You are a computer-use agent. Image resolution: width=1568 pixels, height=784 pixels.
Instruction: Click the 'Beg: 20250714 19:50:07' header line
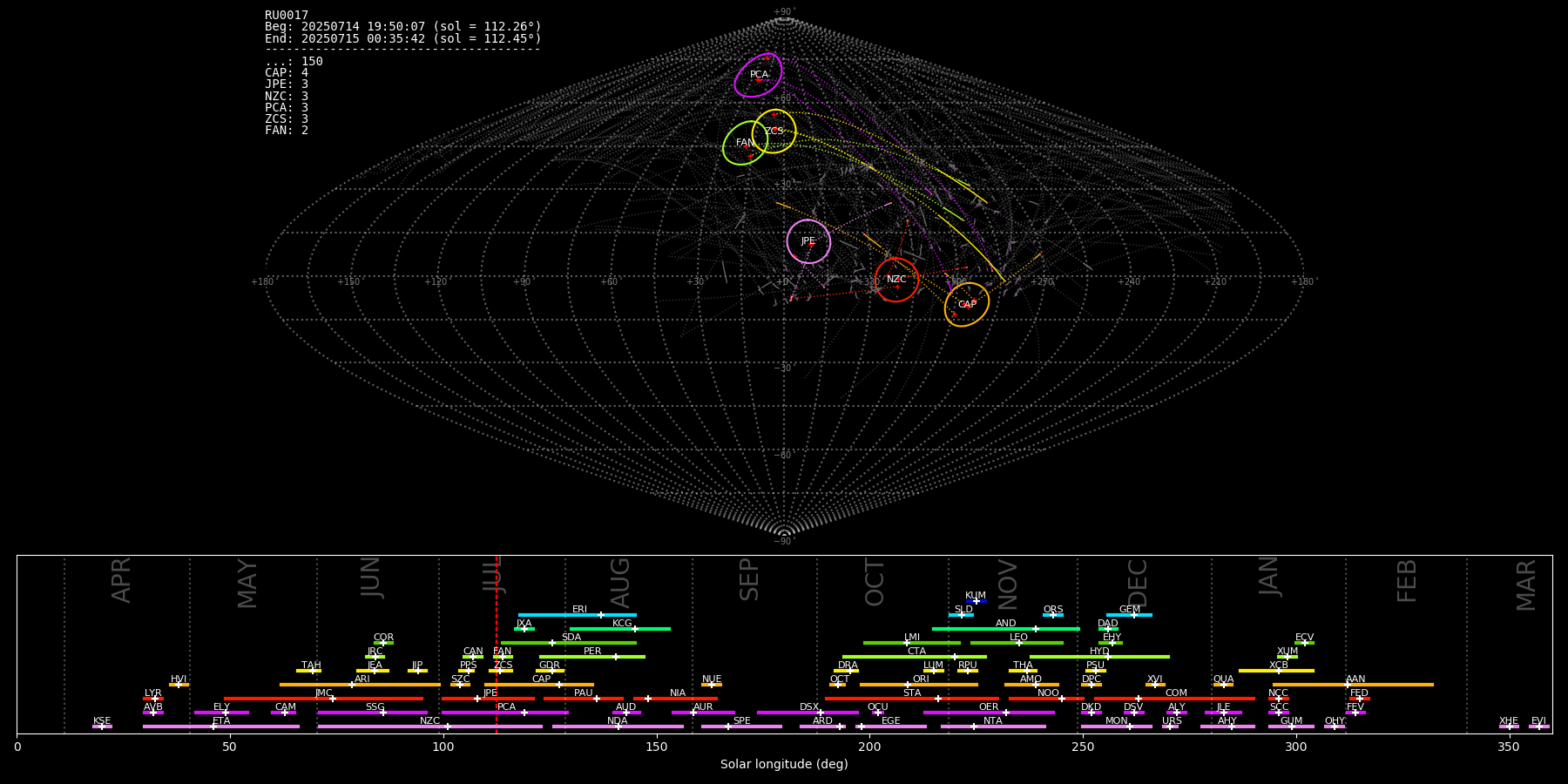click(x=403, y=27)
